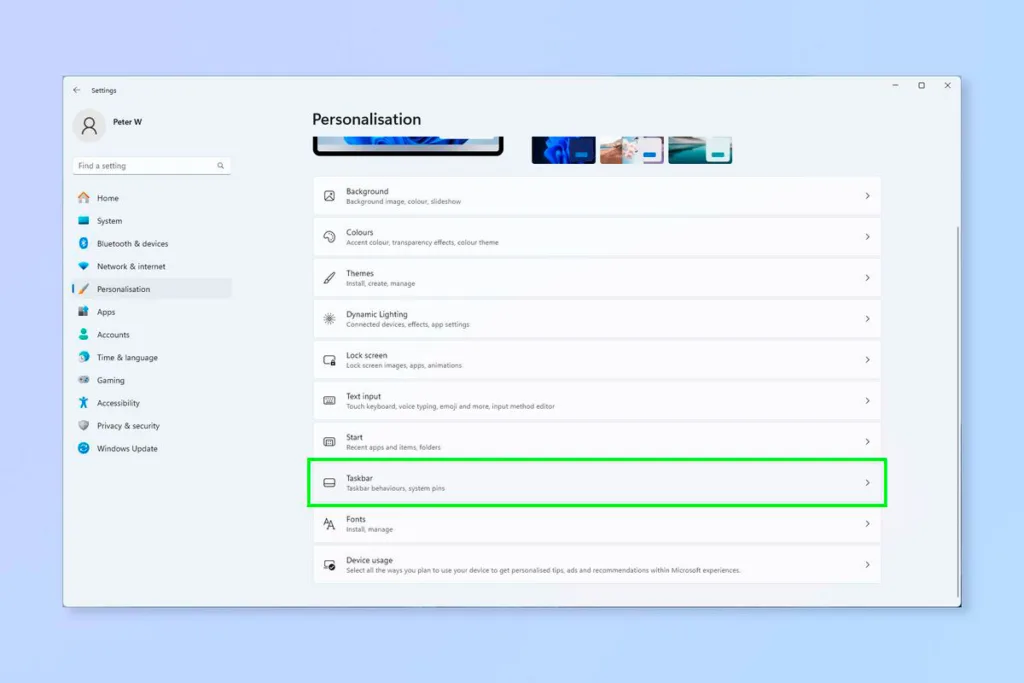1024x683 pixels.
Task: Click the Background picture icon
Action: pyautogui.click(x=329, y=196)
